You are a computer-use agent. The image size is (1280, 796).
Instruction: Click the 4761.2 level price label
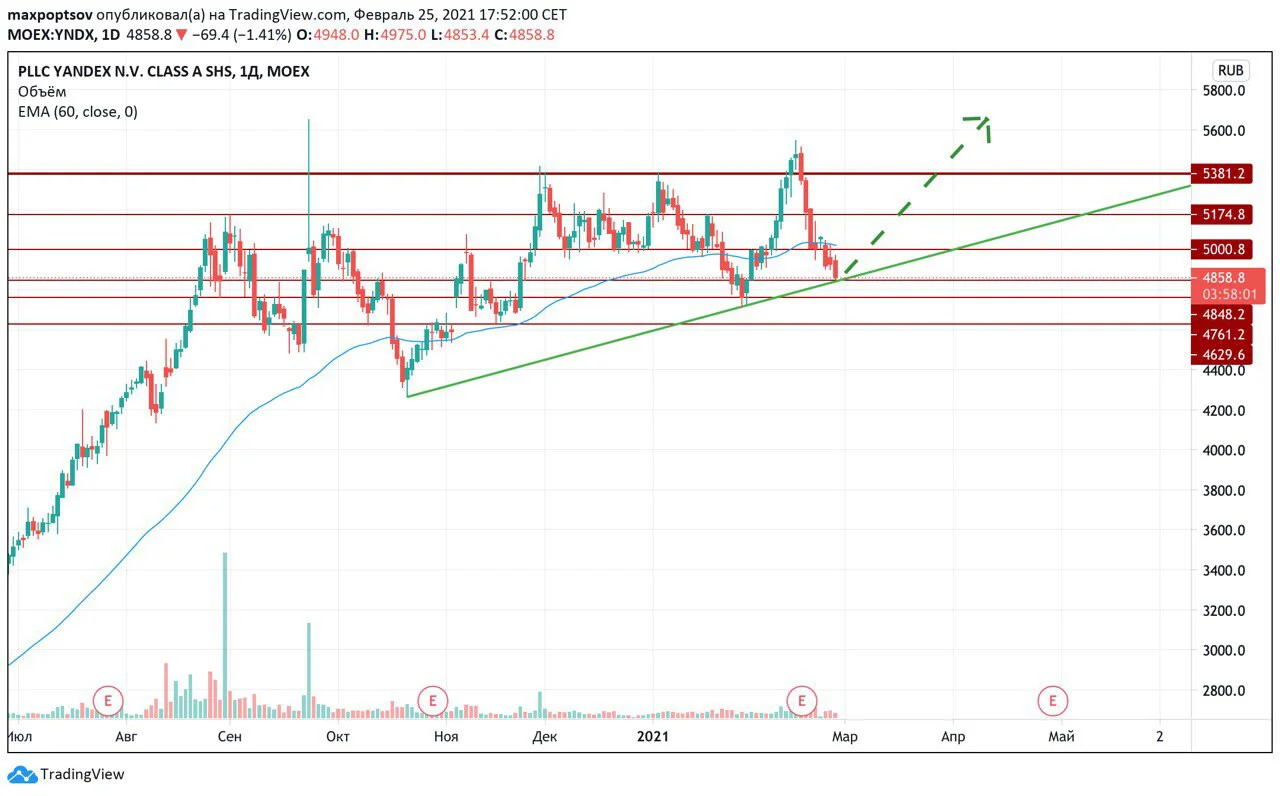coord(1221,335)
